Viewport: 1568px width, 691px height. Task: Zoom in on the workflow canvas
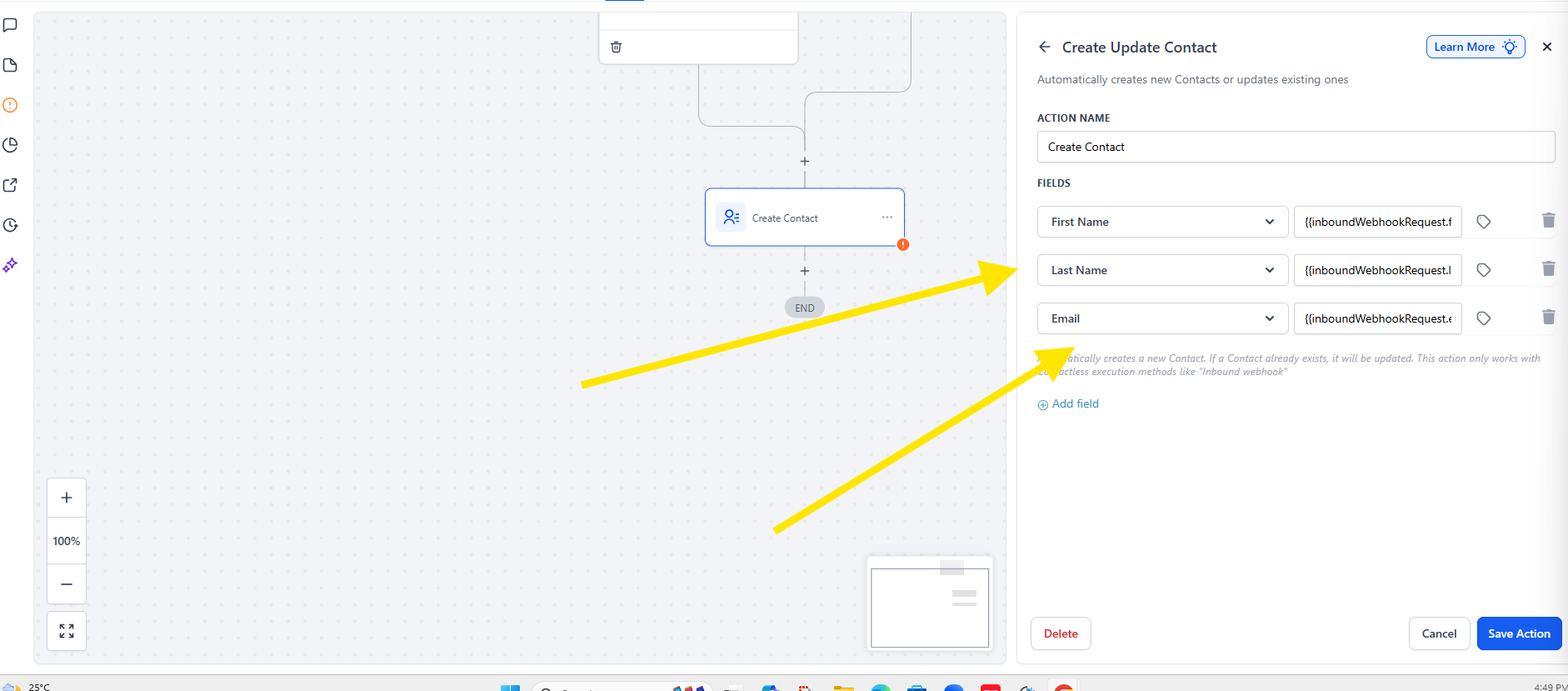point(67,498)
